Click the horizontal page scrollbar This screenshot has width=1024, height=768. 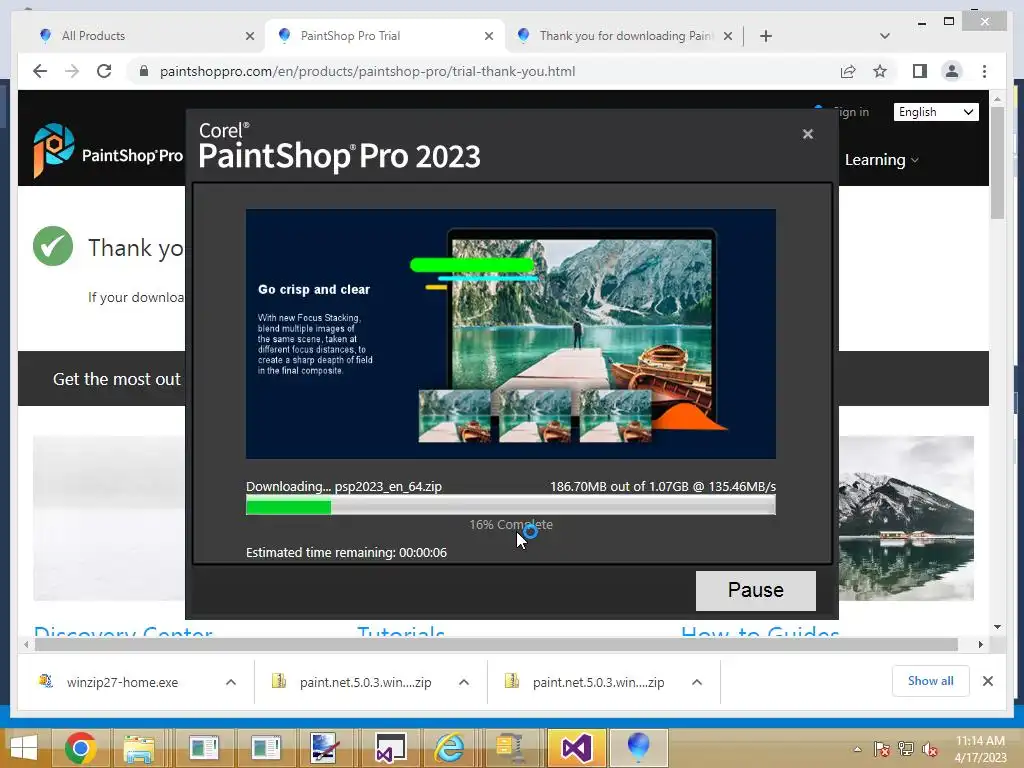click(x=496, y=645)
